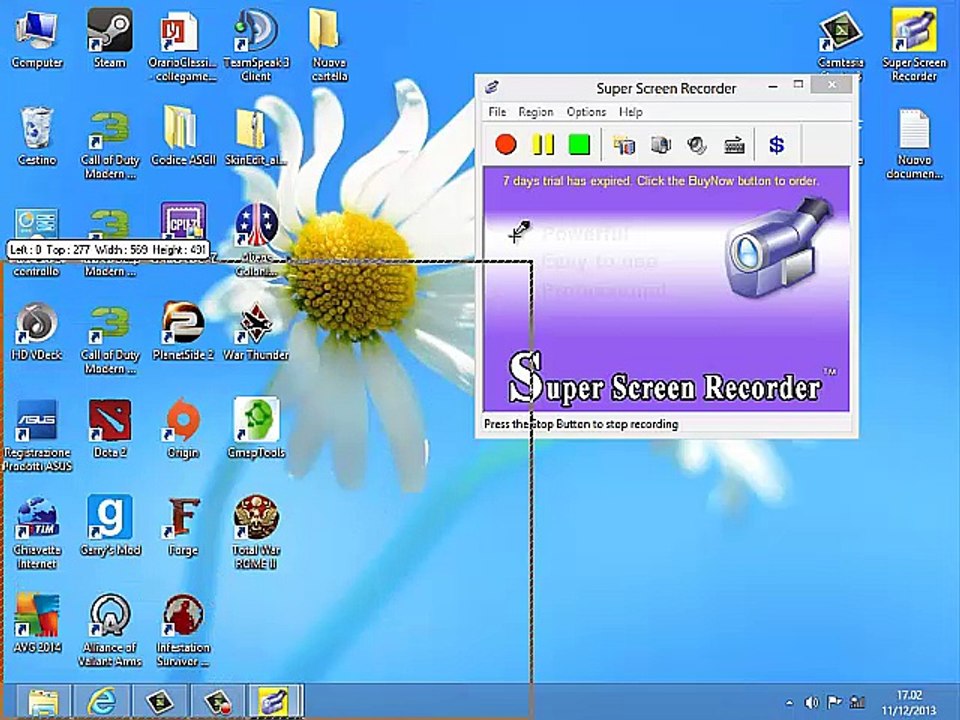Select the GmapTools shortcut
The image size is (960, 720).
point(256,430)
